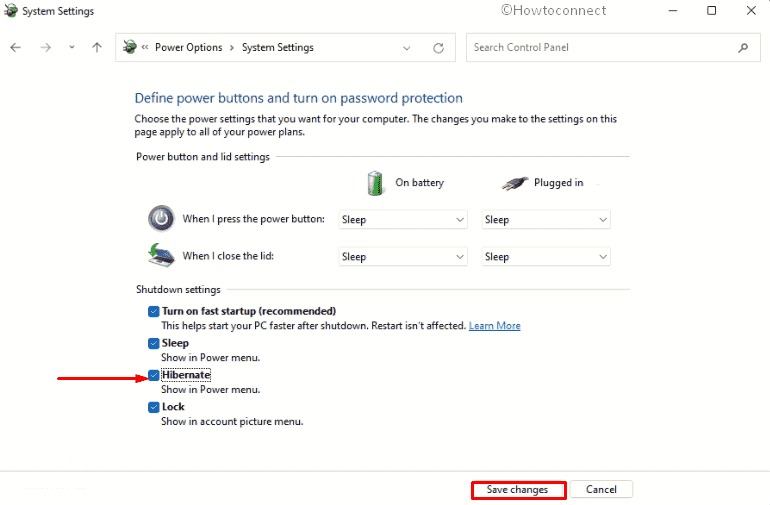This screenshot has height=505, width=770.
Task: Open close lid Plugged in dropdown
Action: [545, 257]
